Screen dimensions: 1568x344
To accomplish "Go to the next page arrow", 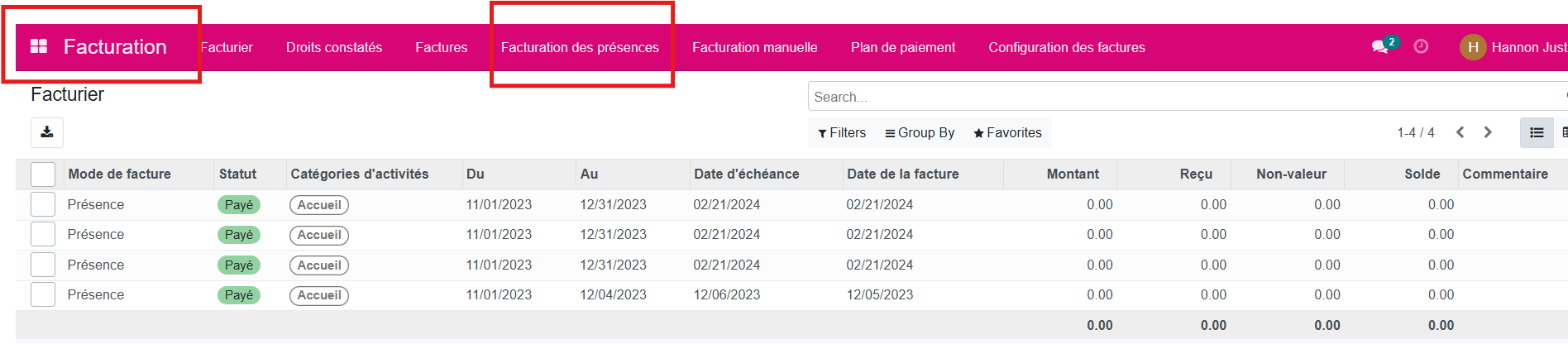I will pos(1488,132).
